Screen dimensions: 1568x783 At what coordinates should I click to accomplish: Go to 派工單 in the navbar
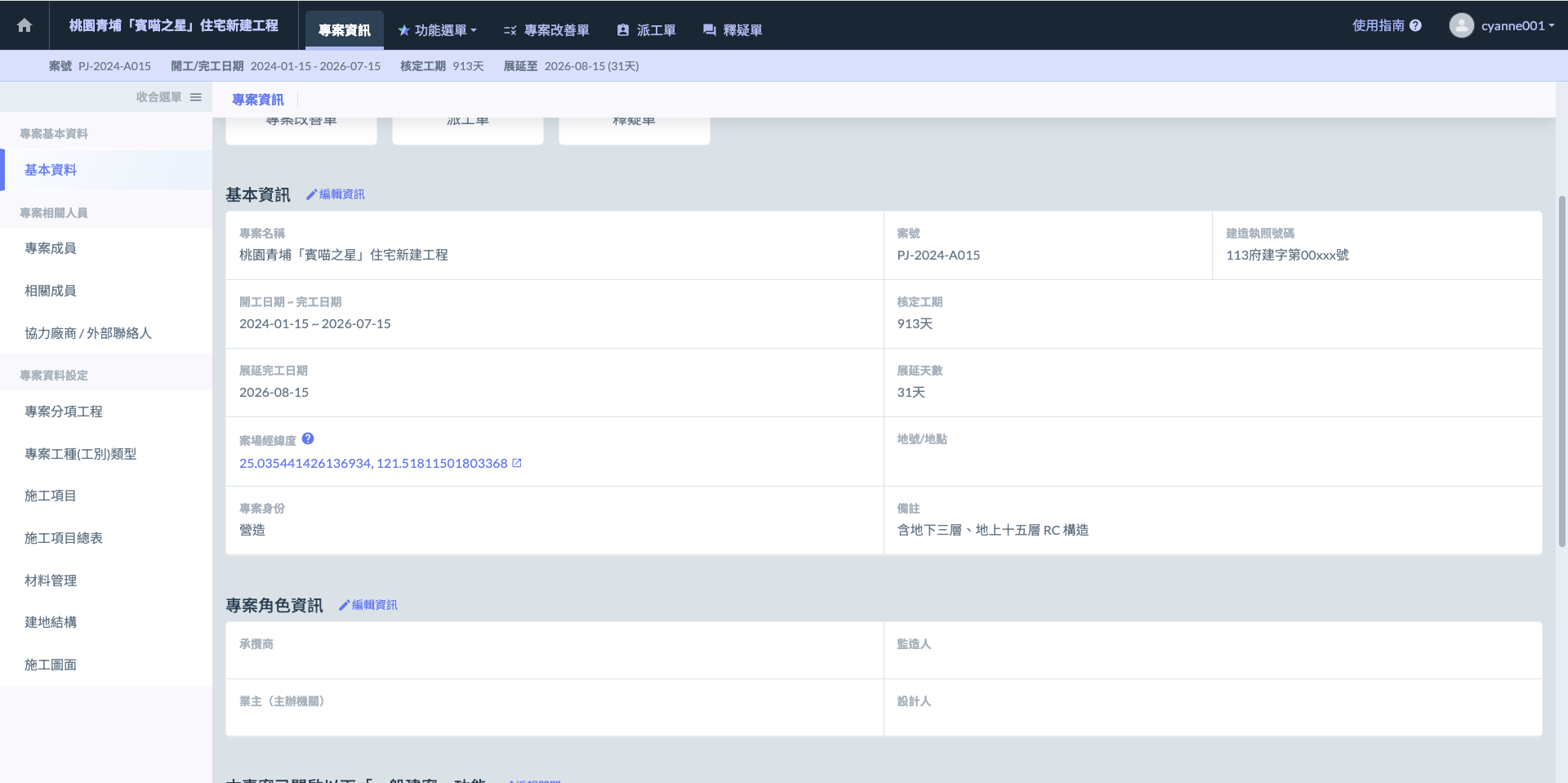(646, 30)
